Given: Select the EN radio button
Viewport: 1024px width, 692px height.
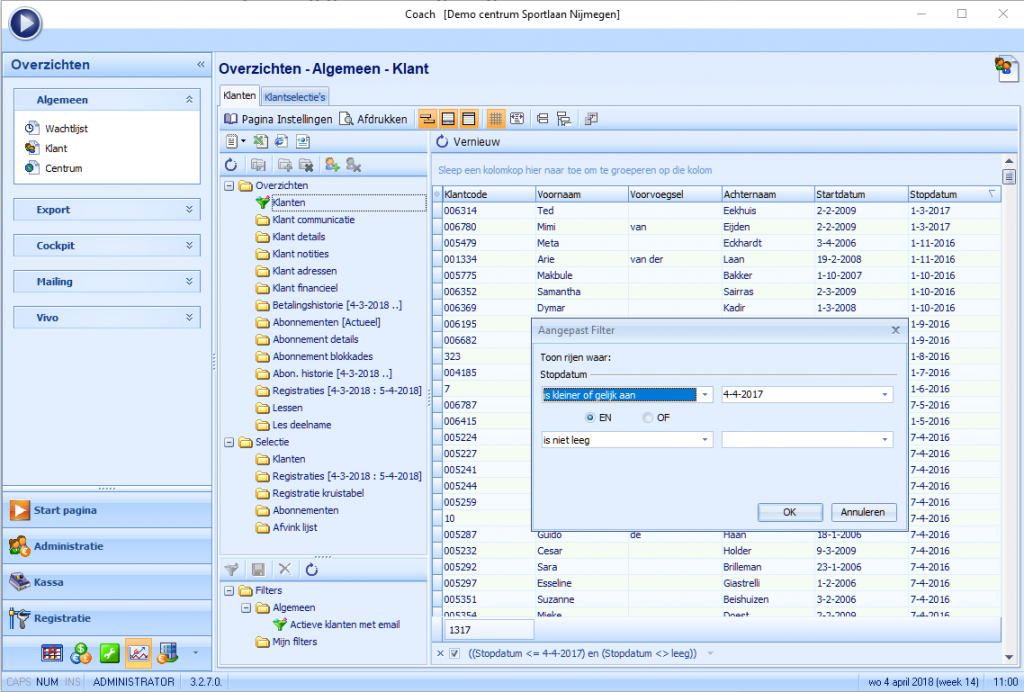Looking at the screenshot, I should coord(591,417).
